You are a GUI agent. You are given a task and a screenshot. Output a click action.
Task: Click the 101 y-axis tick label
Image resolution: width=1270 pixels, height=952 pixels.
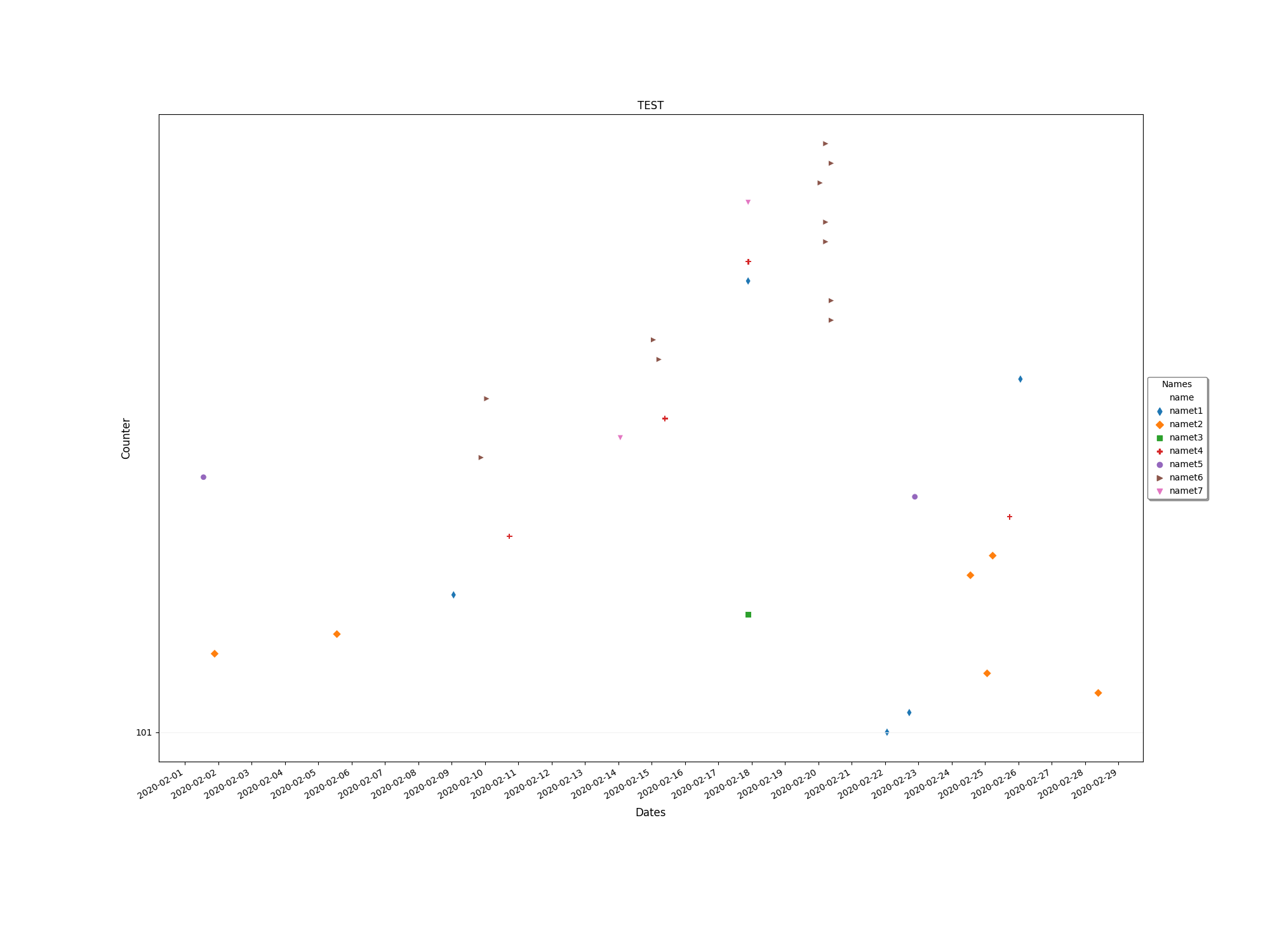[x=144, y=732]
